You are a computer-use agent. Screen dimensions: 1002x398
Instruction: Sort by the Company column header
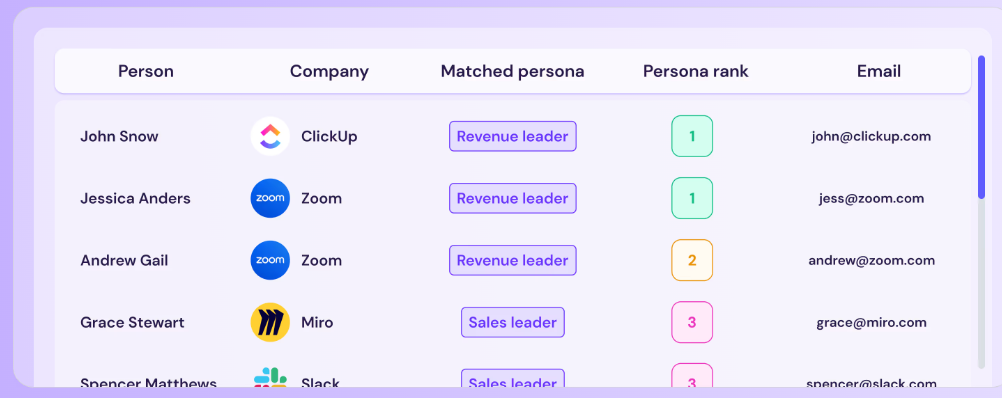coord(329,71)
